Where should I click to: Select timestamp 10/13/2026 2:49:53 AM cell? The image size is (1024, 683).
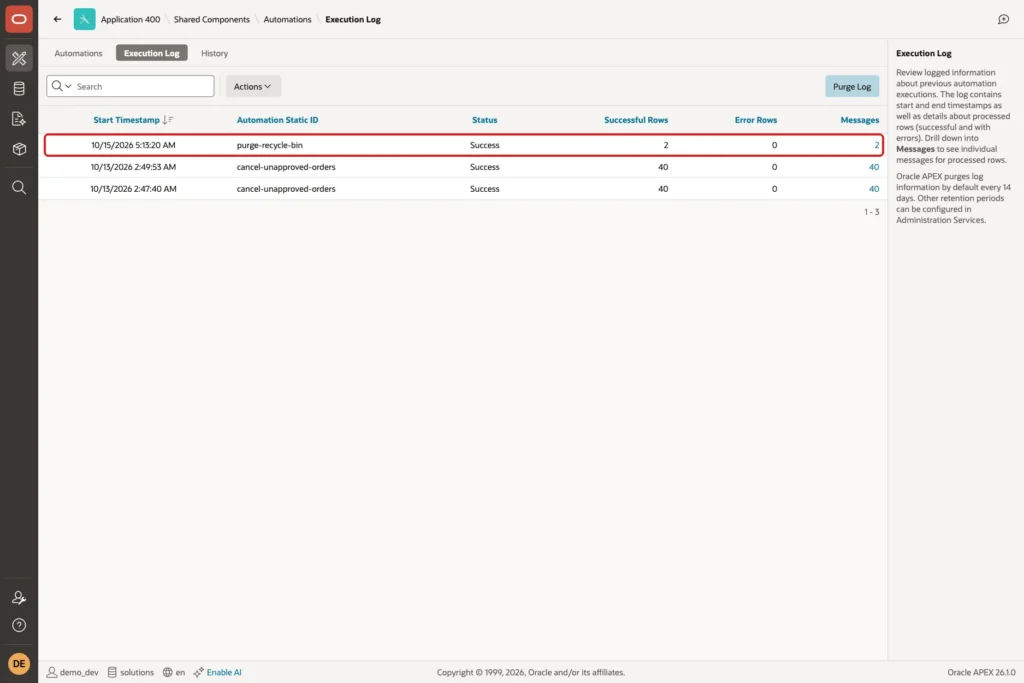pos(133,167)
